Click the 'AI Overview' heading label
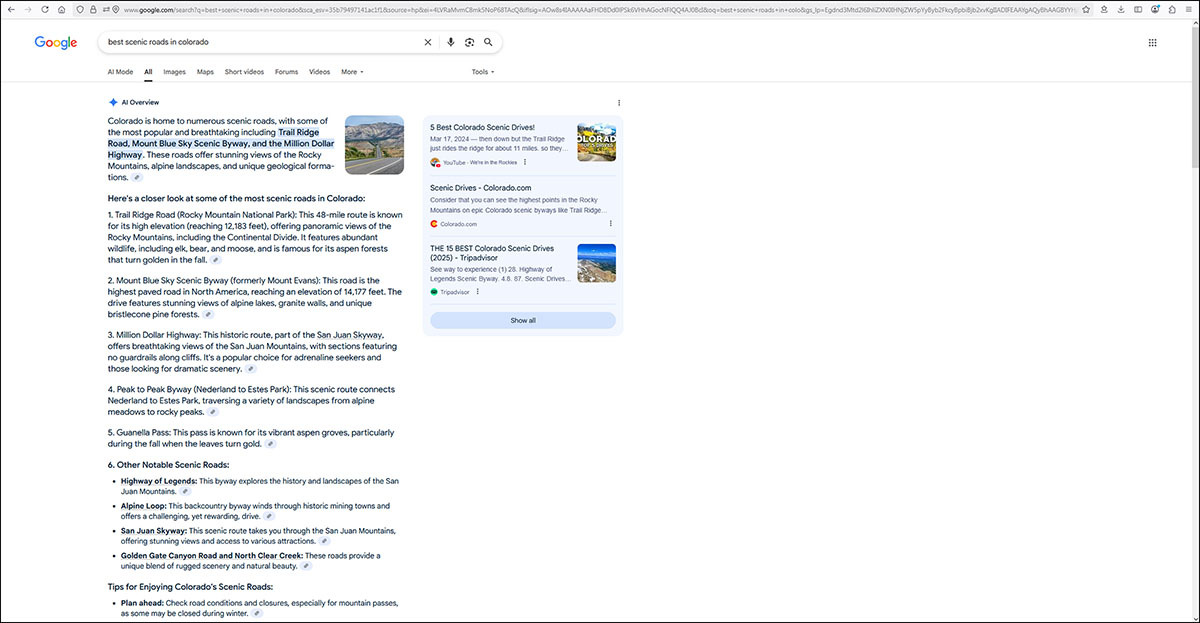The width and height of the screenshot is (1200, 623). click(140, 103)
